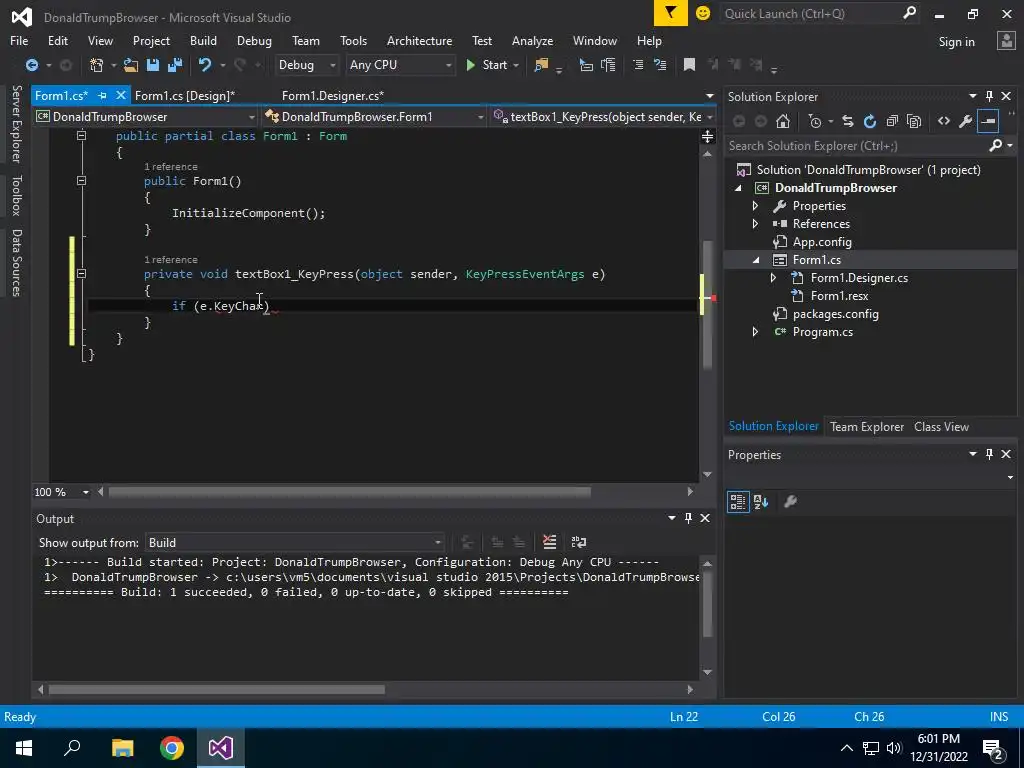Uncomment selected lines icon

tap(660, 65)
